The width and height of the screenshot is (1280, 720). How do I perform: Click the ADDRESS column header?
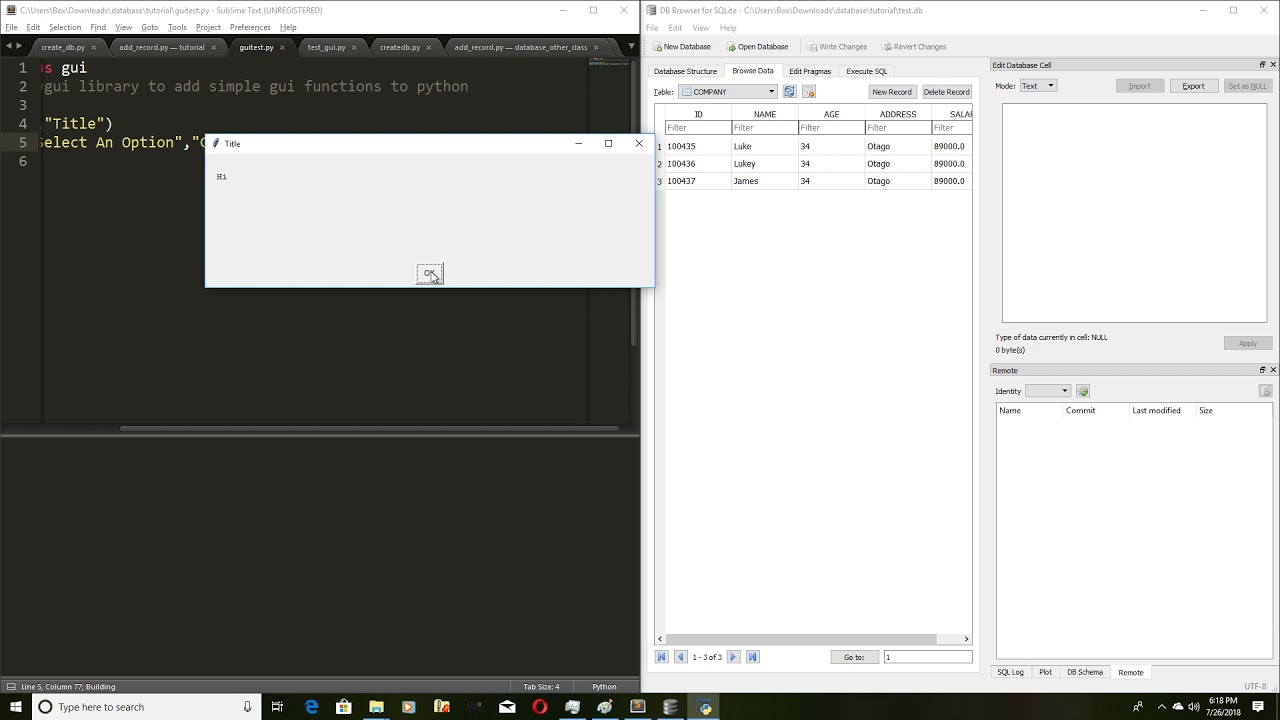[x=898, y=114]
